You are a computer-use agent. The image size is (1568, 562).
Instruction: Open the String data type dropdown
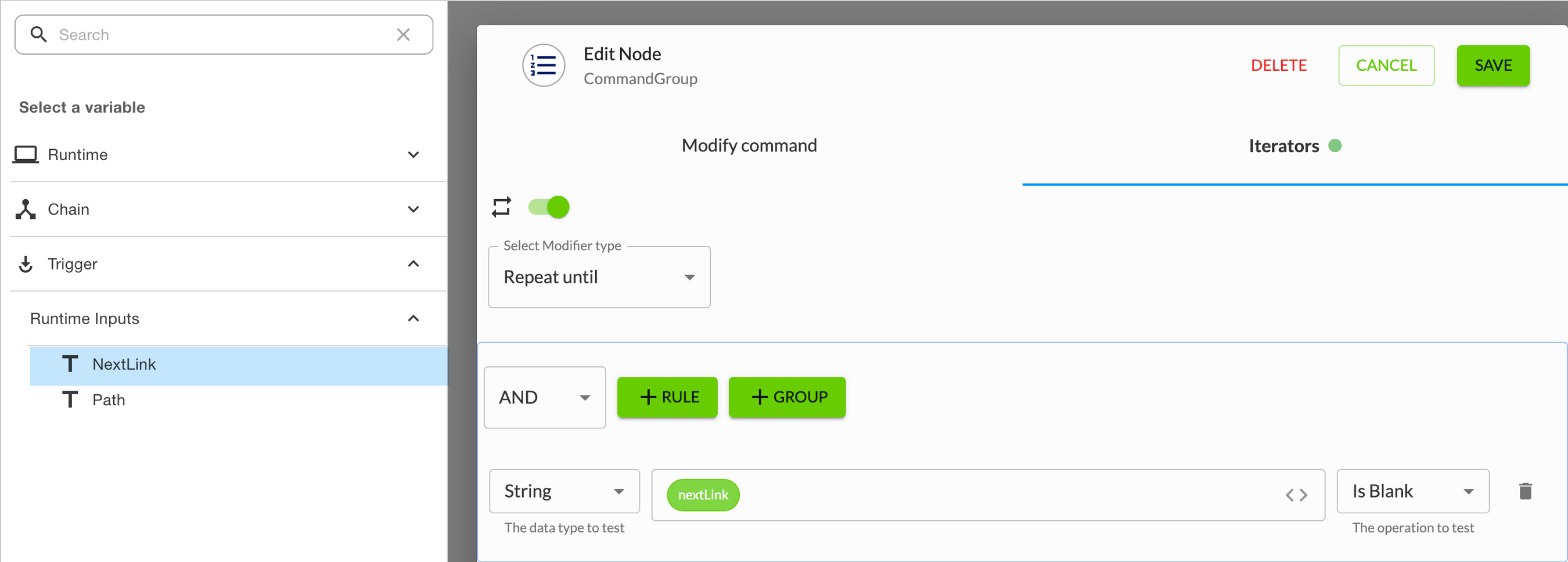tap(564, 491)
